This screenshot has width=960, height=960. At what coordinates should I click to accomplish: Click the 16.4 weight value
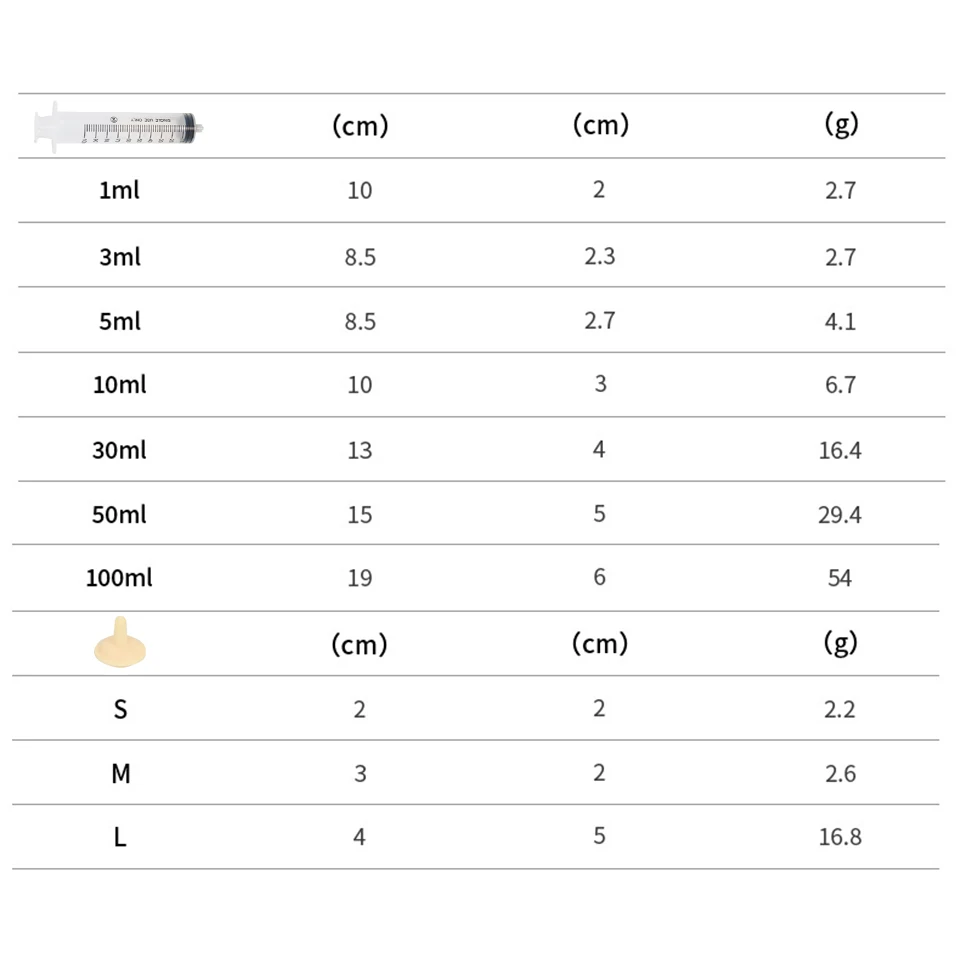coord(840,450)
